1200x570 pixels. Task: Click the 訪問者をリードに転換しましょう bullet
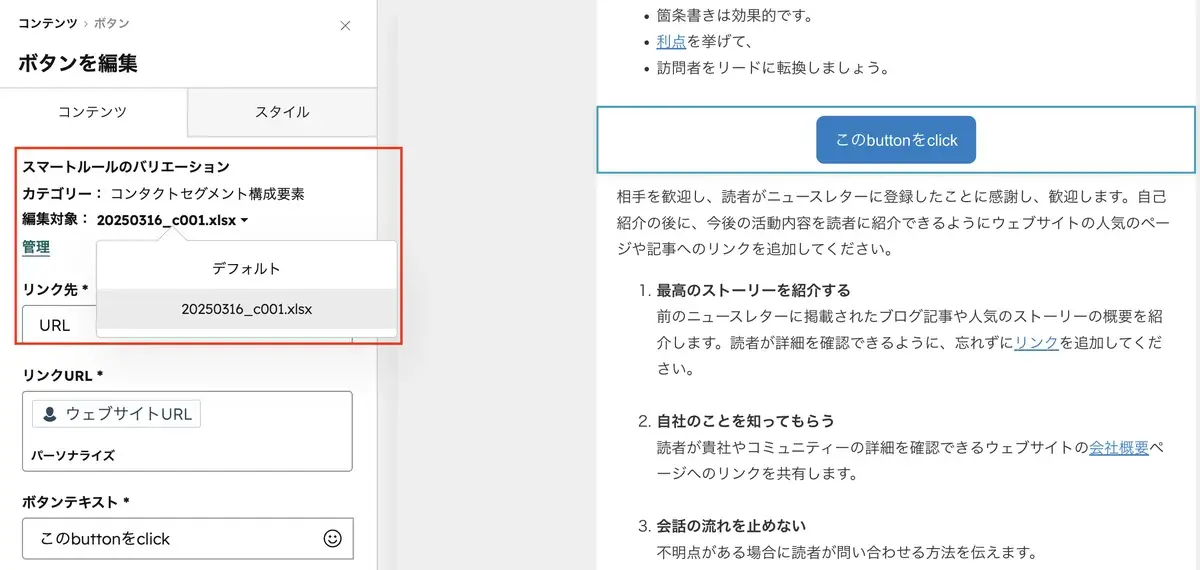coord(772,68)
